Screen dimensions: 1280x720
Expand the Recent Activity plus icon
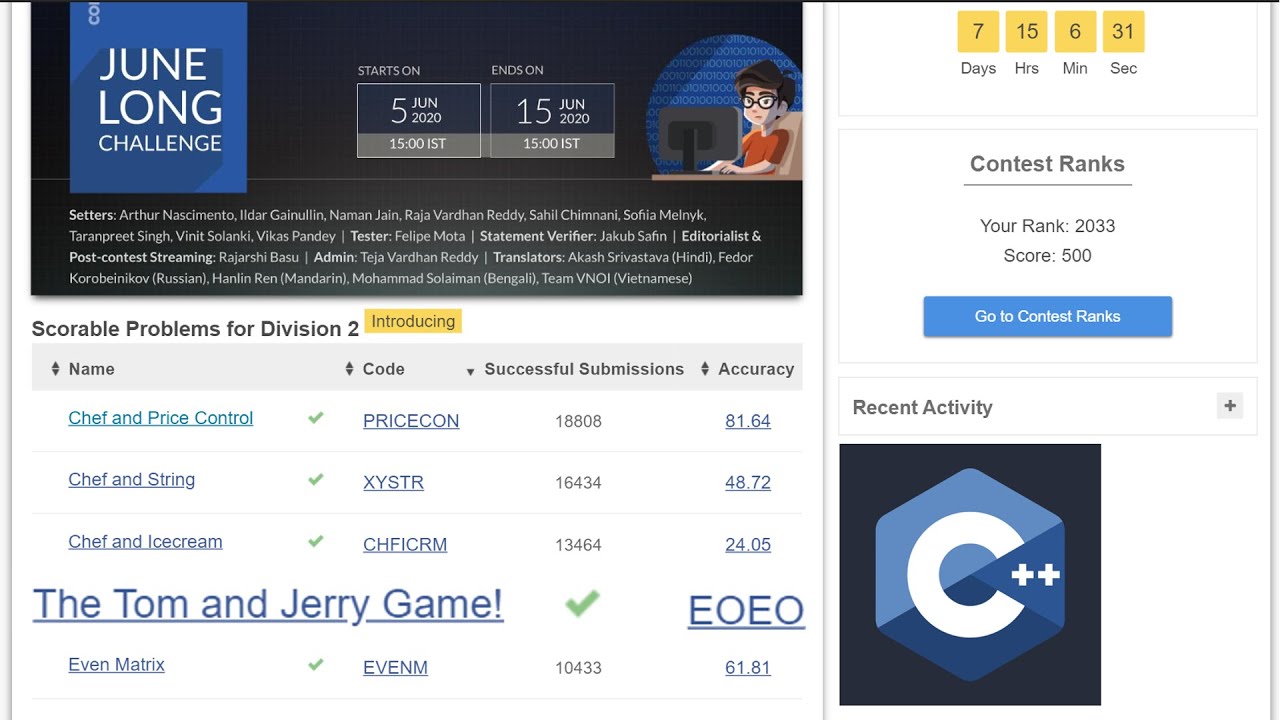(x=1229, y=406)
